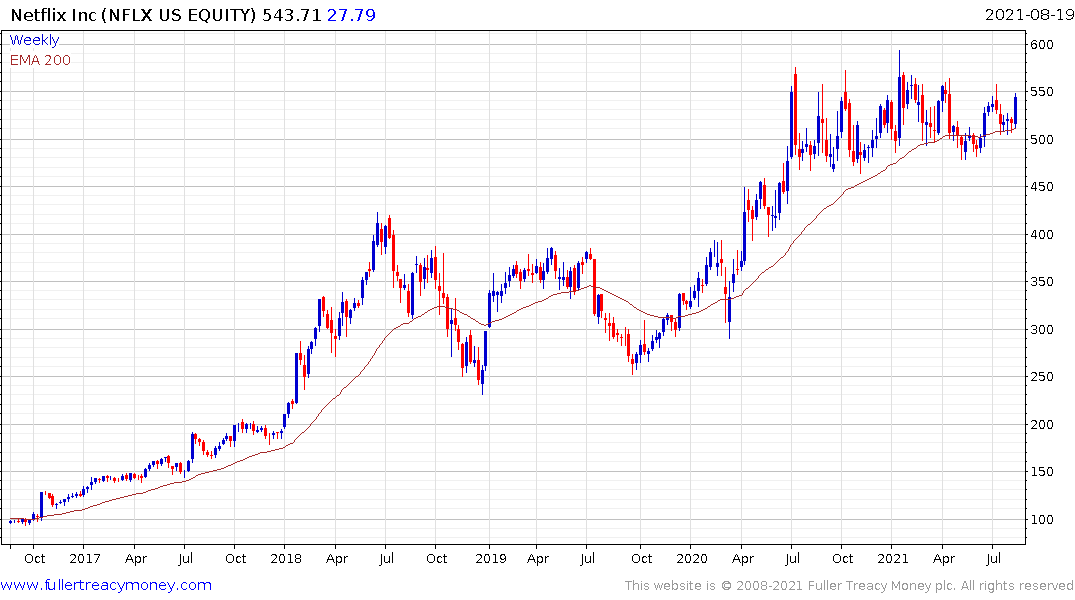Select the 450 price axis label

(x=1041, y=187)
